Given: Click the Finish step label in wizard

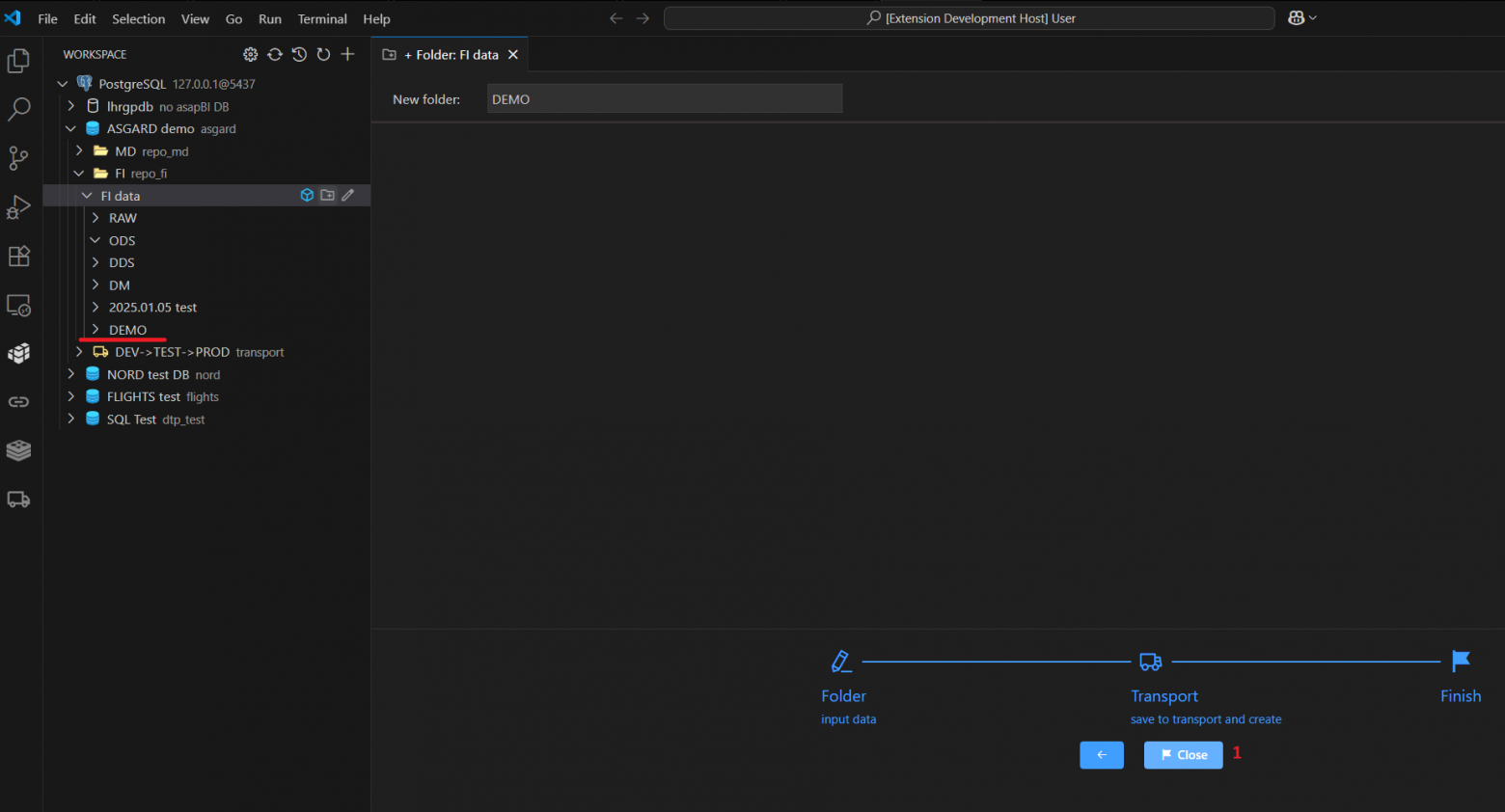Looking at the screenshot, I should 1461,696.
